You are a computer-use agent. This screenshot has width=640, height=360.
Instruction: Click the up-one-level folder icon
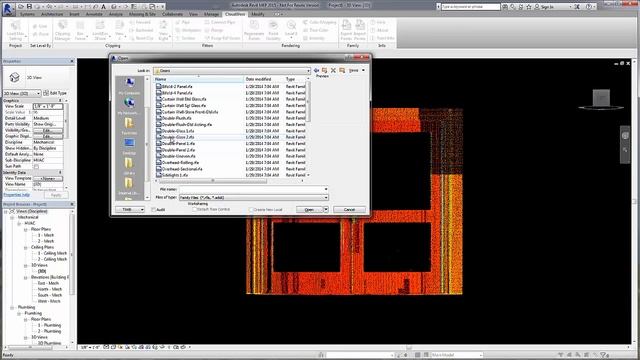pyautogui.click(x=324, y=71)
